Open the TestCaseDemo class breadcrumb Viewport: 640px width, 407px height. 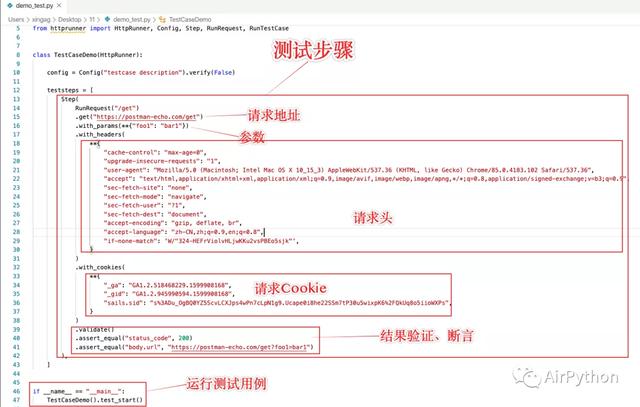190,19
